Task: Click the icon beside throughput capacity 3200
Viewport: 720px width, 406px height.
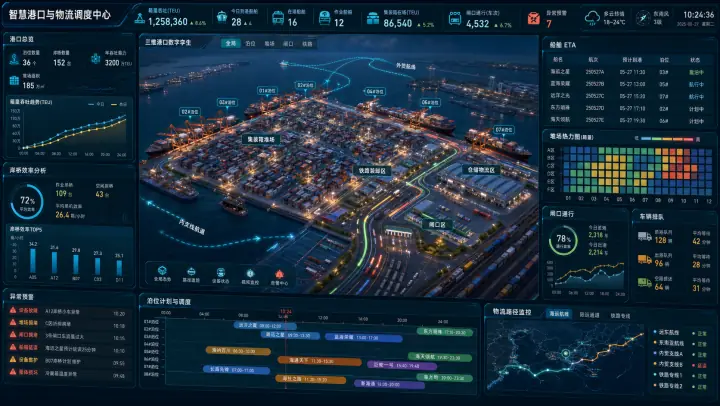Action: (96, 59)
